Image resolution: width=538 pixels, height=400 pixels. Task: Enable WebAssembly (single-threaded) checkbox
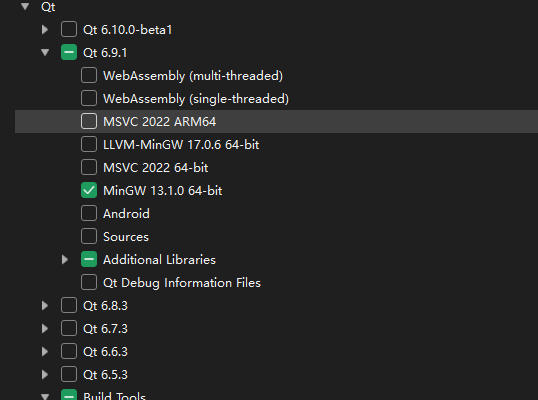(x=89, y=98)
